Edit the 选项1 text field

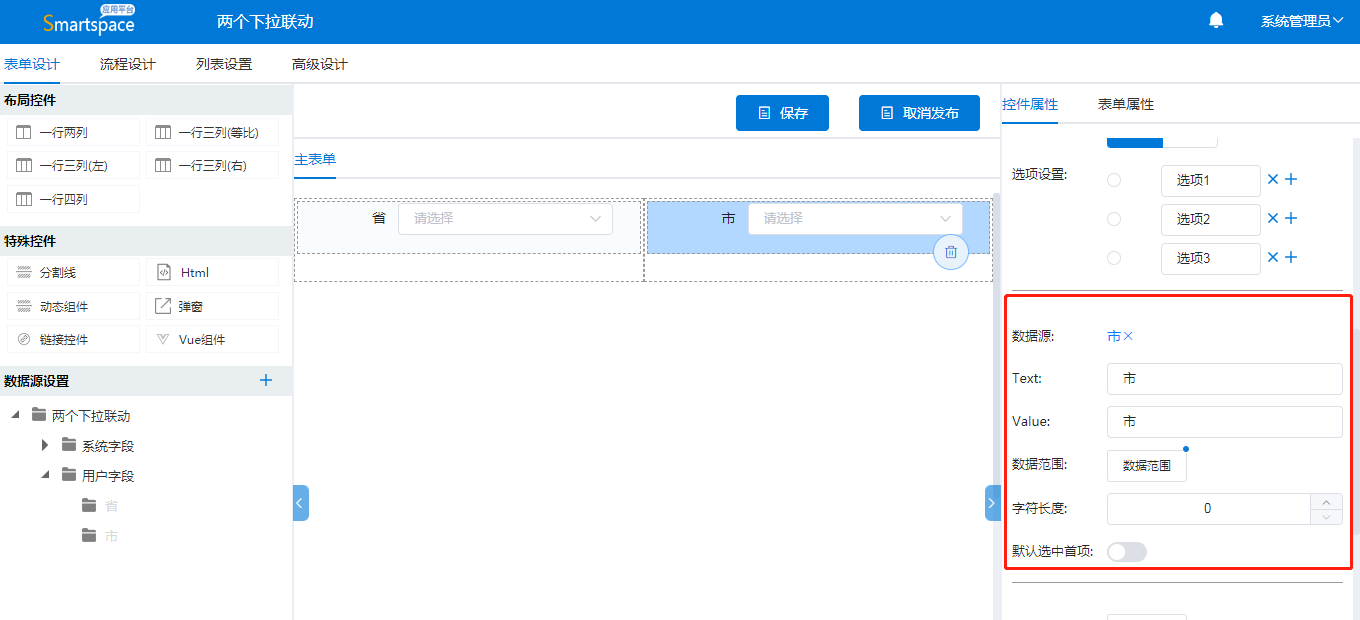(x=1210, y=180)
